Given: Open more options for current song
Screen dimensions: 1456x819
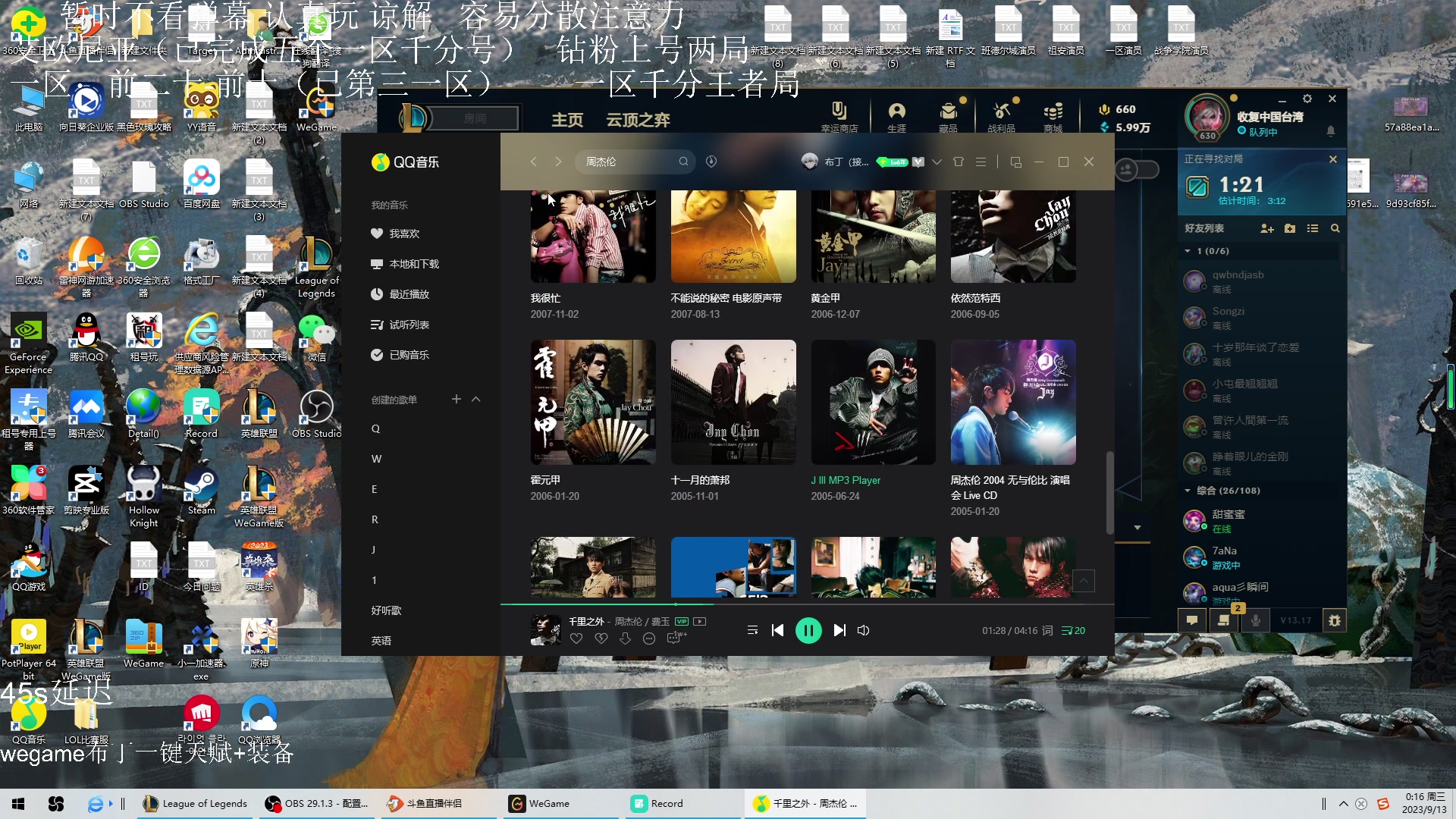Looking at the screenshot, I should point(649,639).
